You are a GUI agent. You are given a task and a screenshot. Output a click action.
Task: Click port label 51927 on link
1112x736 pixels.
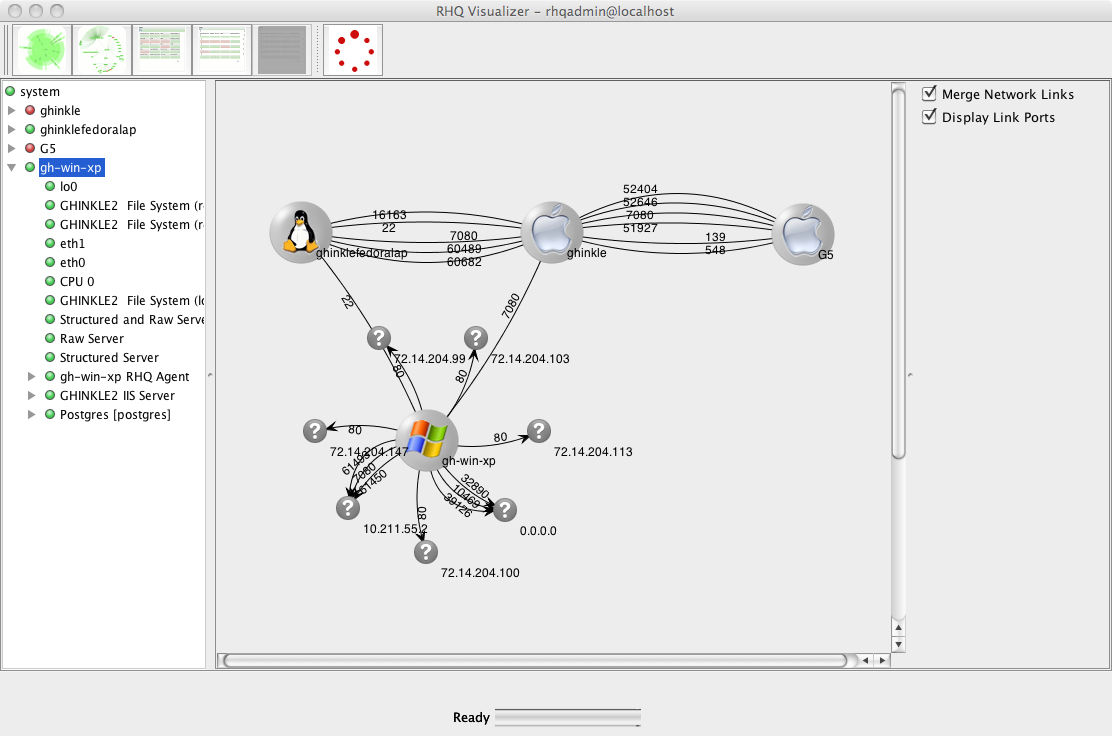640,228
